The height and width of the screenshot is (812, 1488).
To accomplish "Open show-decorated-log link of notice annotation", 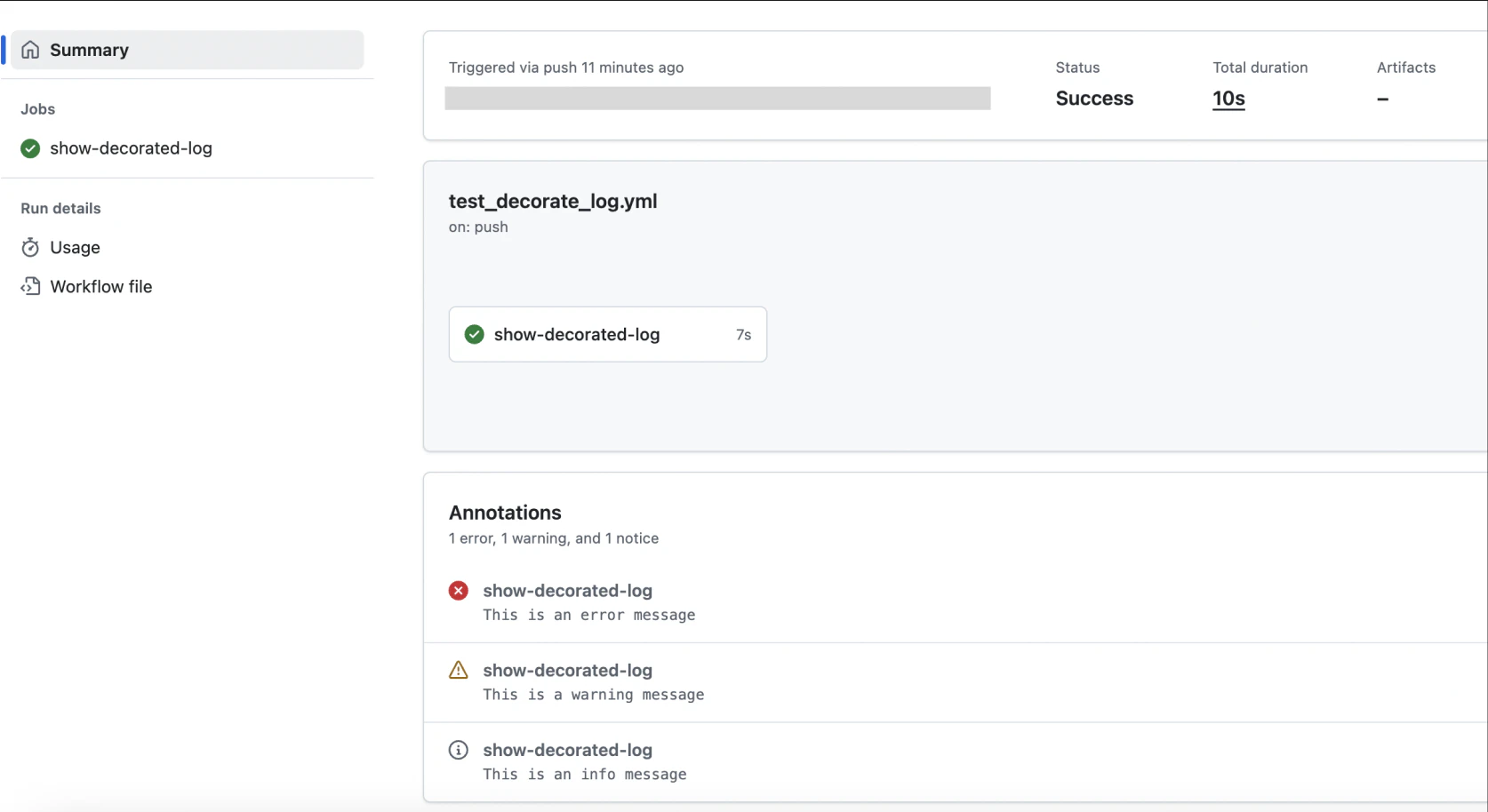I will click(568, 750).
